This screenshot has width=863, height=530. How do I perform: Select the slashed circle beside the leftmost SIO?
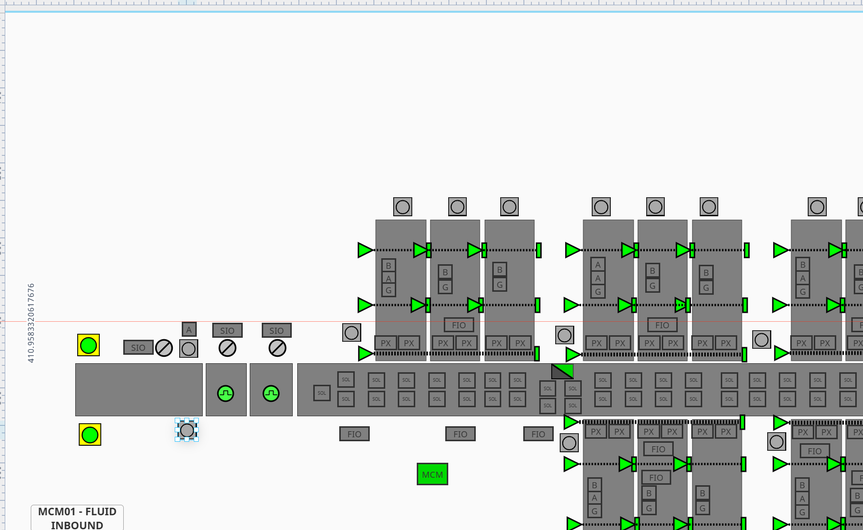click(x=164, y=348)
